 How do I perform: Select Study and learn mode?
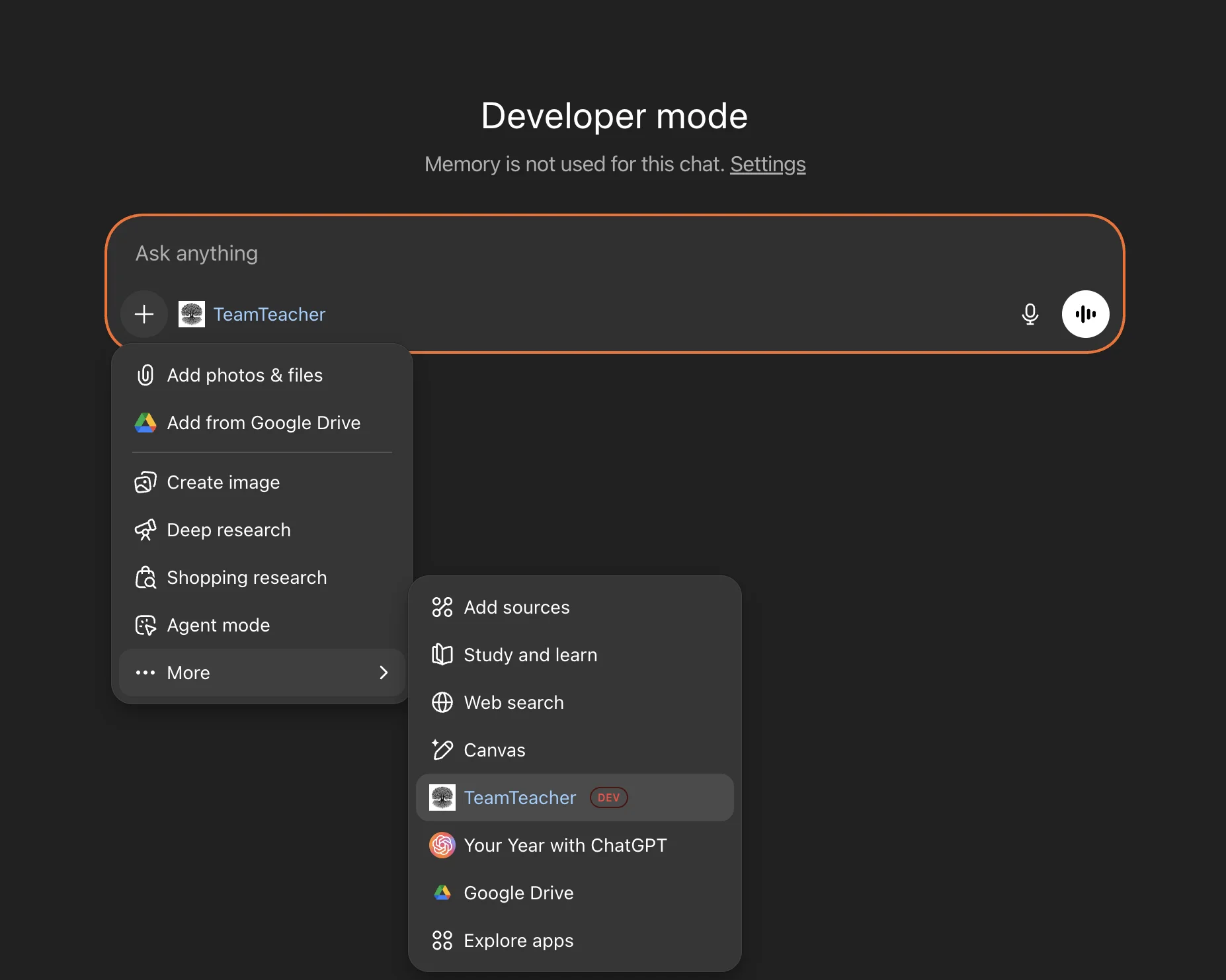530,655
